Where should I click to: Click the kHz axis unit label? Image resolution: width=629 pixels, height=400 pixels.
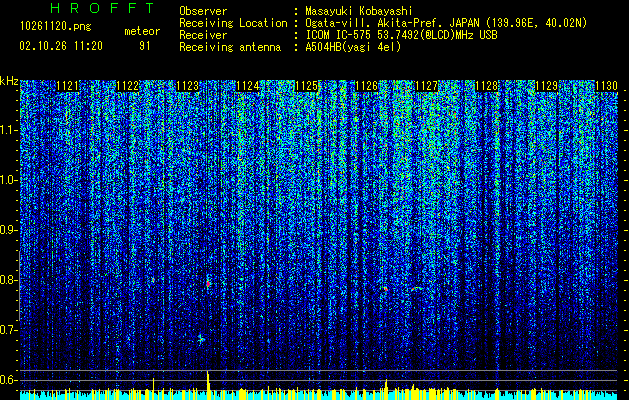click(x=9, y=81)
